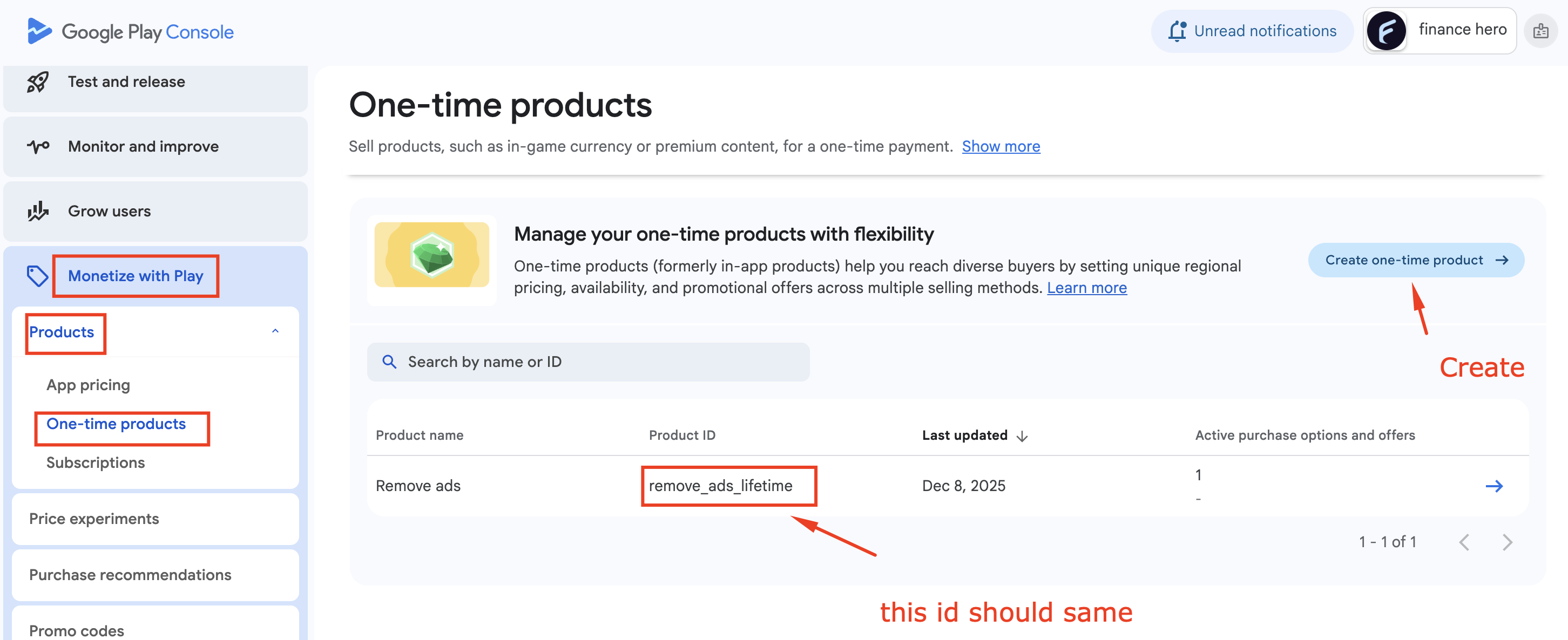The width and height of the screenshot is (1568, 640).
Task: Open the Learn more link
Action: [x=1087, y=288]
